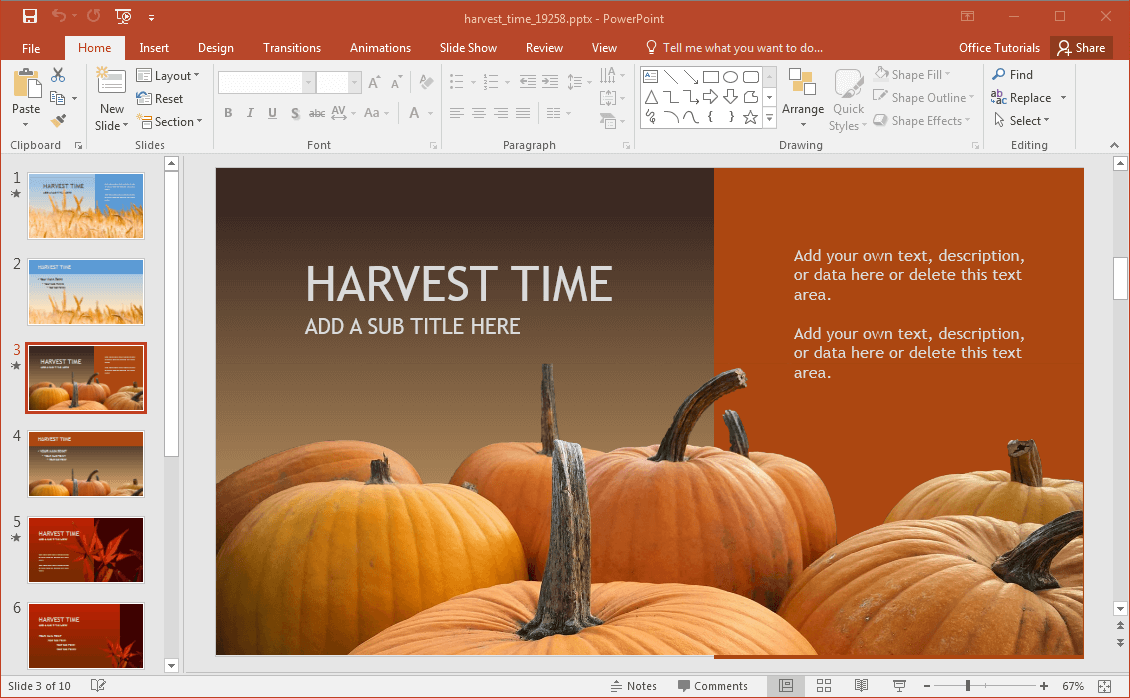Switch to the Design tab
The width and height of the screenshot is (1130, 698).
(215, 48)
